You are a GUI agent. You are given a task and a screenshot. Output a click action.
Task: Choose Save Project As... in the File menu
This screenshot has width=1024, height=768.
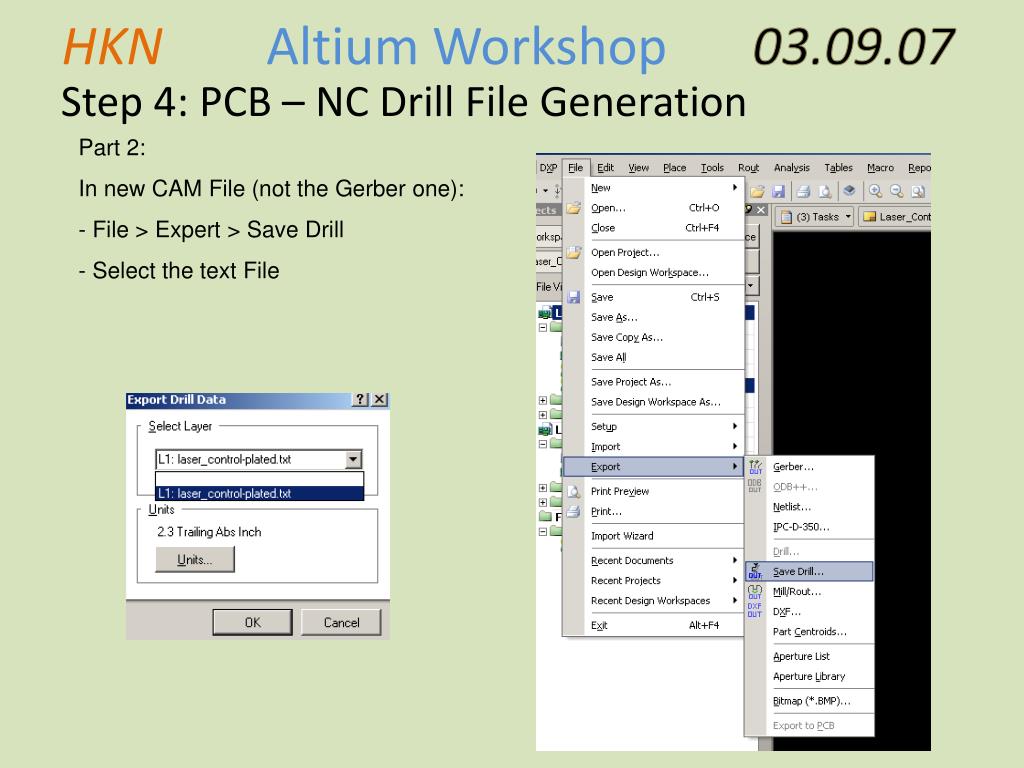pos(653,381)
